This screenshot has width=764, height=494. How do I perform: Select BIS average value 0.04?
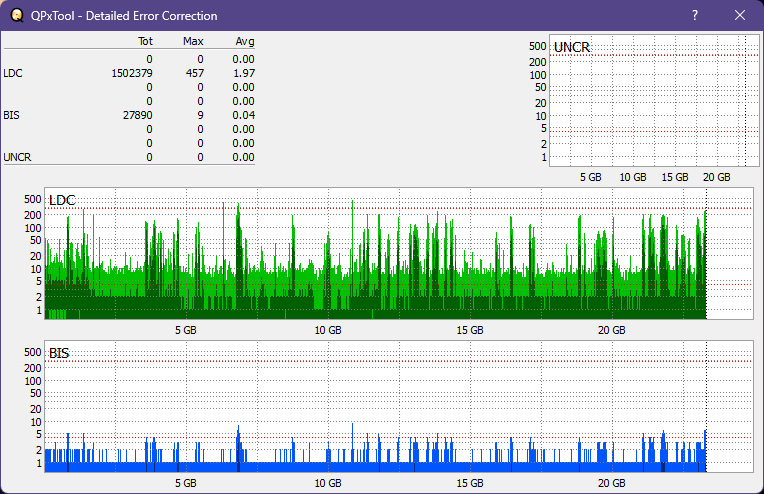point(244,115)
